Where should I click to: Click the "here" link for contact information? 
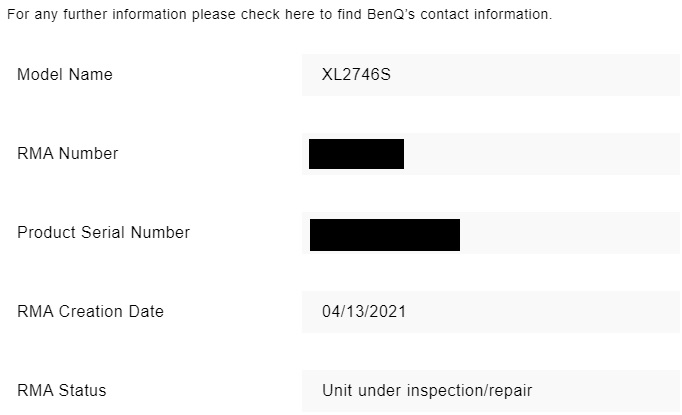pos(296,15)
